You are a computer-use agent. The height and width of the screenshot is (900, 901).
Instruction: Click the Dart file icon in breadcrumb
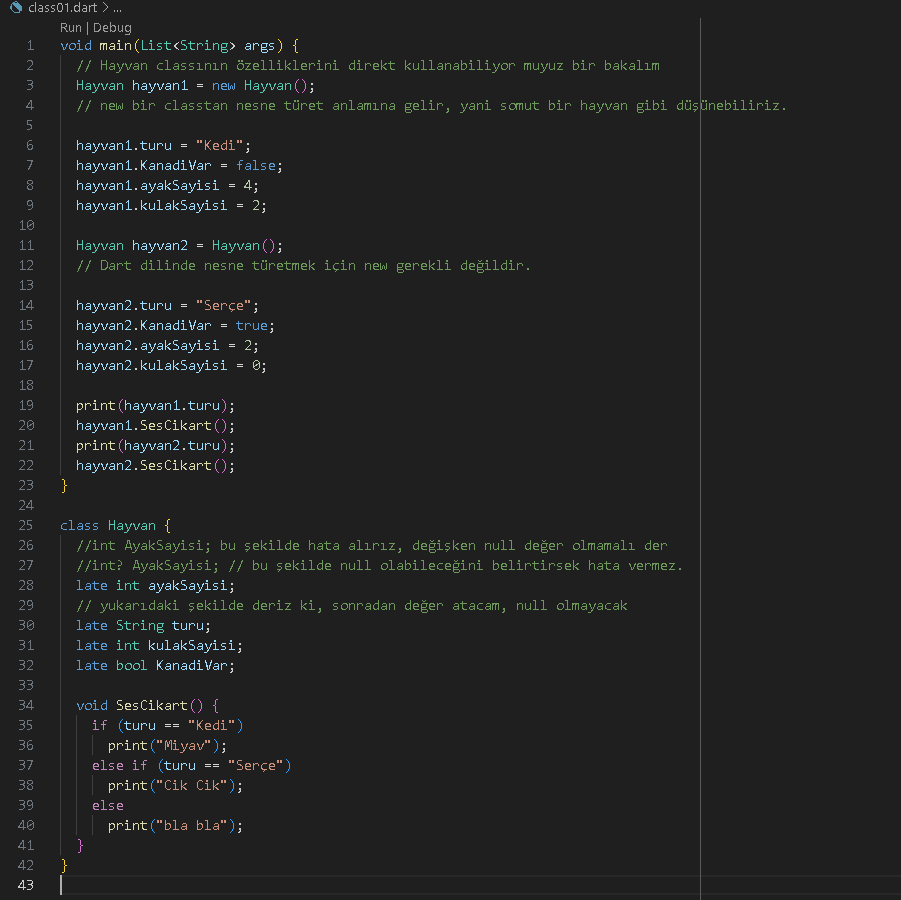16,7
